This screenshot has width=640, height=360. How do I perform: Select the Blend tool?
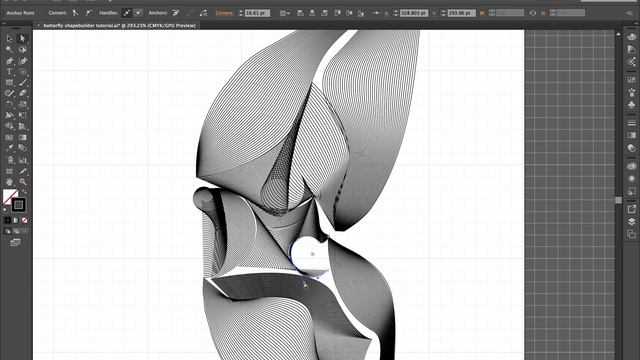point(23,148)
